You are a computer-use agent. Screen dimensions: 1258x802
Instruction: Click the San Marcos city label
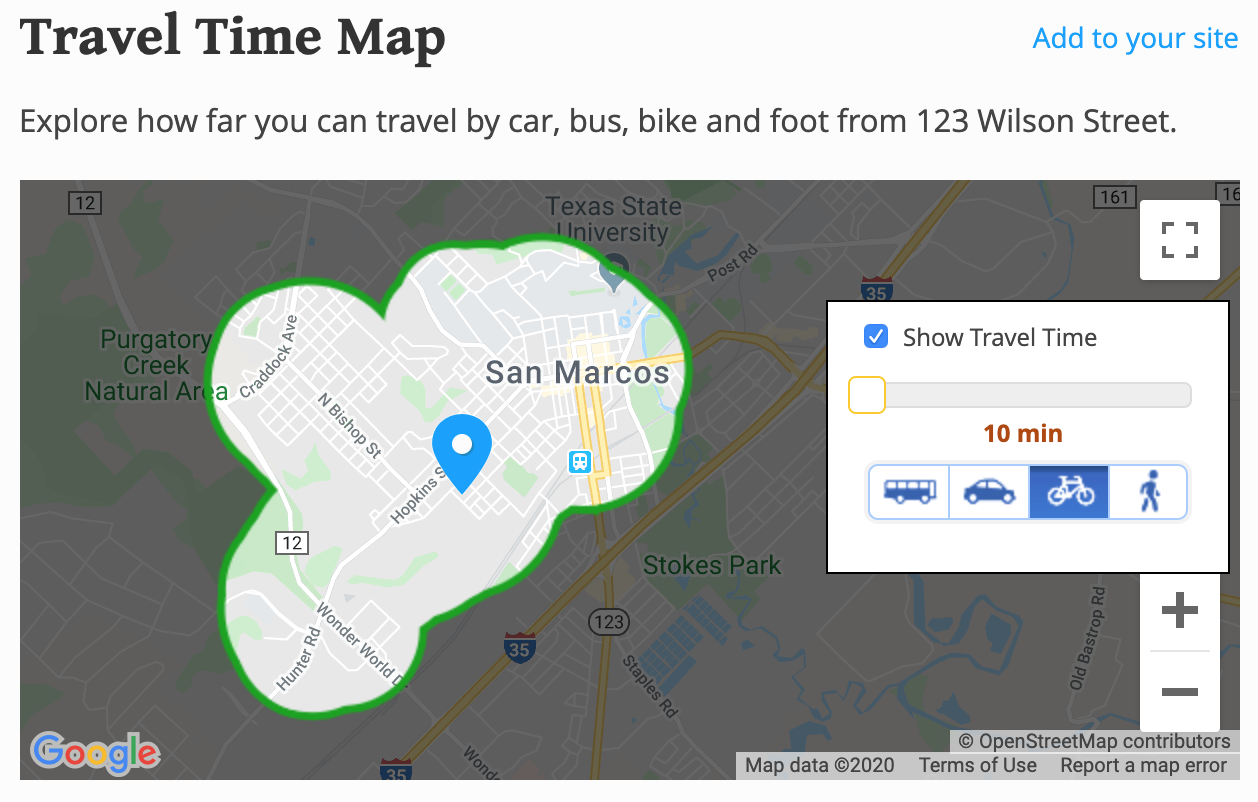coord(577,373)
